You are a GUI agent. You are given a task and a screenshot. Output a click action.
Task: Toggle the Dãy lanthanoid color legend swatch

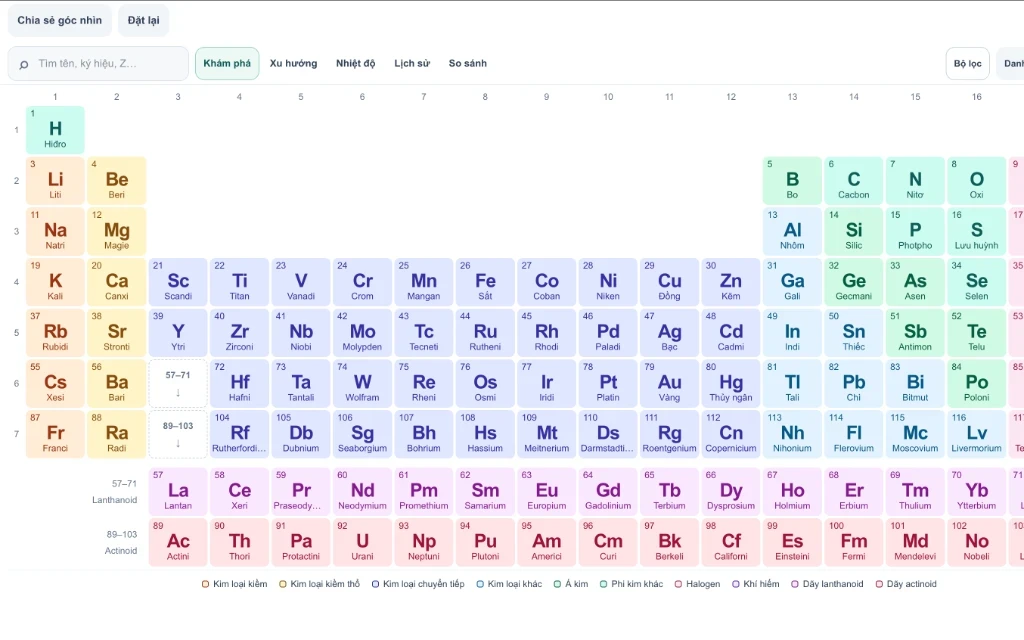click(x=795, y=584)
